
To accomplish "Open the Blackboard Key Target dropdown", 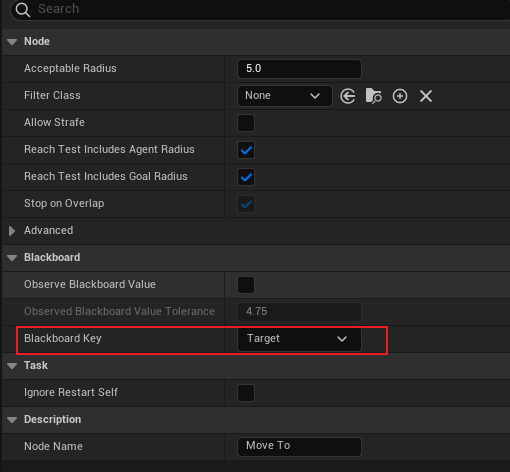I will pyautogui.click(x=299, y=339).
